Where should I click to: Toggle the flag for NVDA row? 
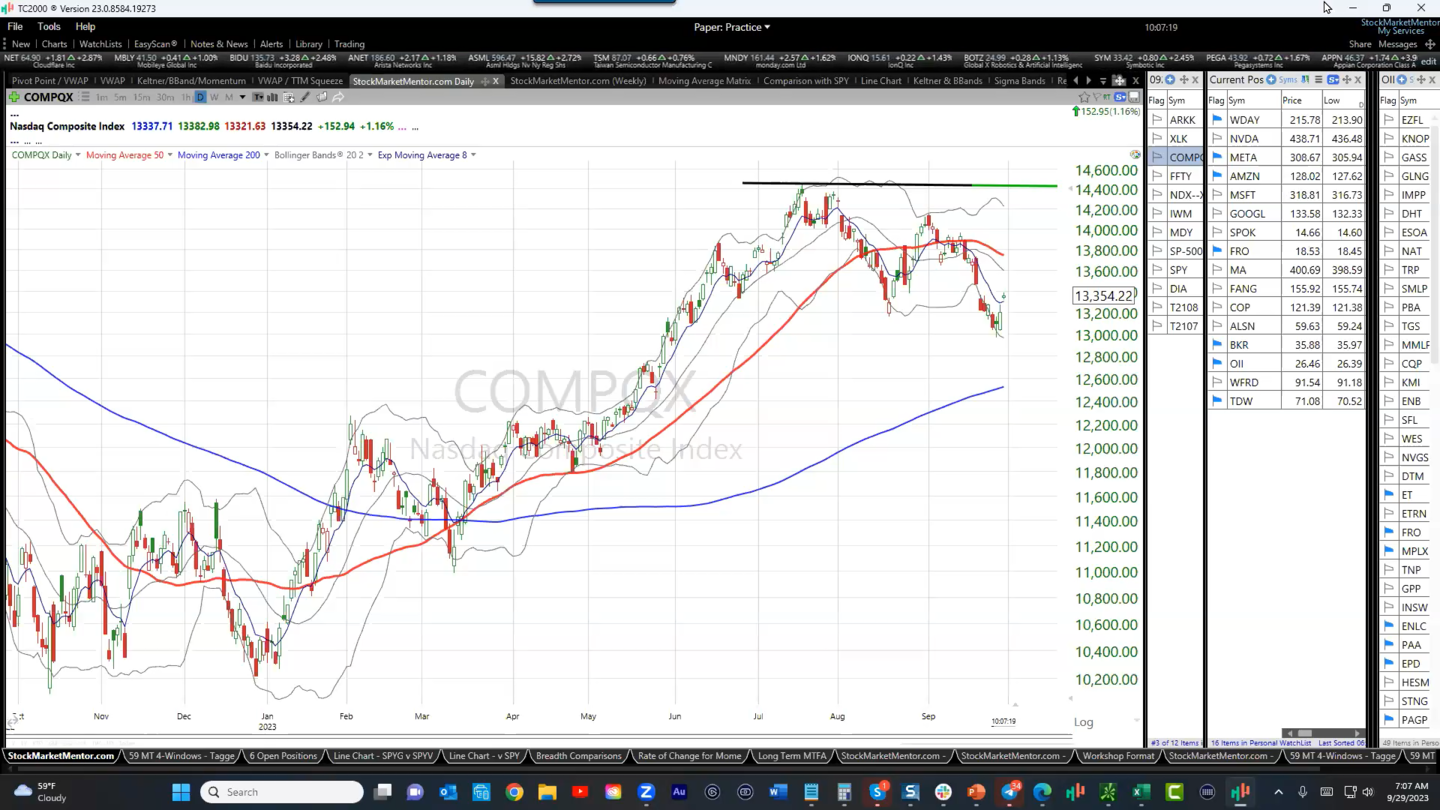[1217, 139]
